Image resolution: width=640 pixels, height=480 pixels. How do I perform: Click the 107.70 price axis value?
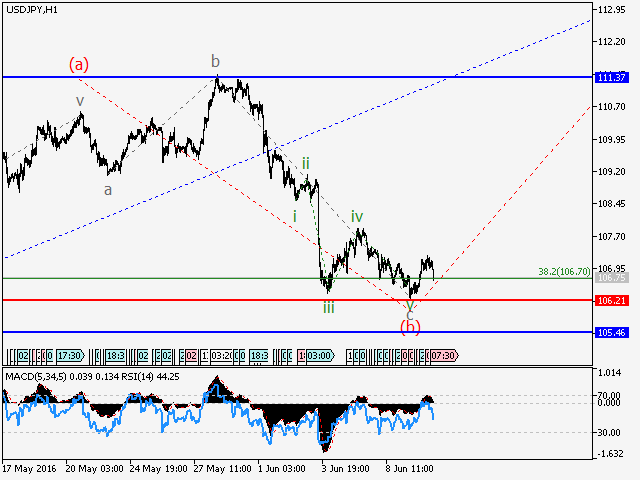pos(611,236)
